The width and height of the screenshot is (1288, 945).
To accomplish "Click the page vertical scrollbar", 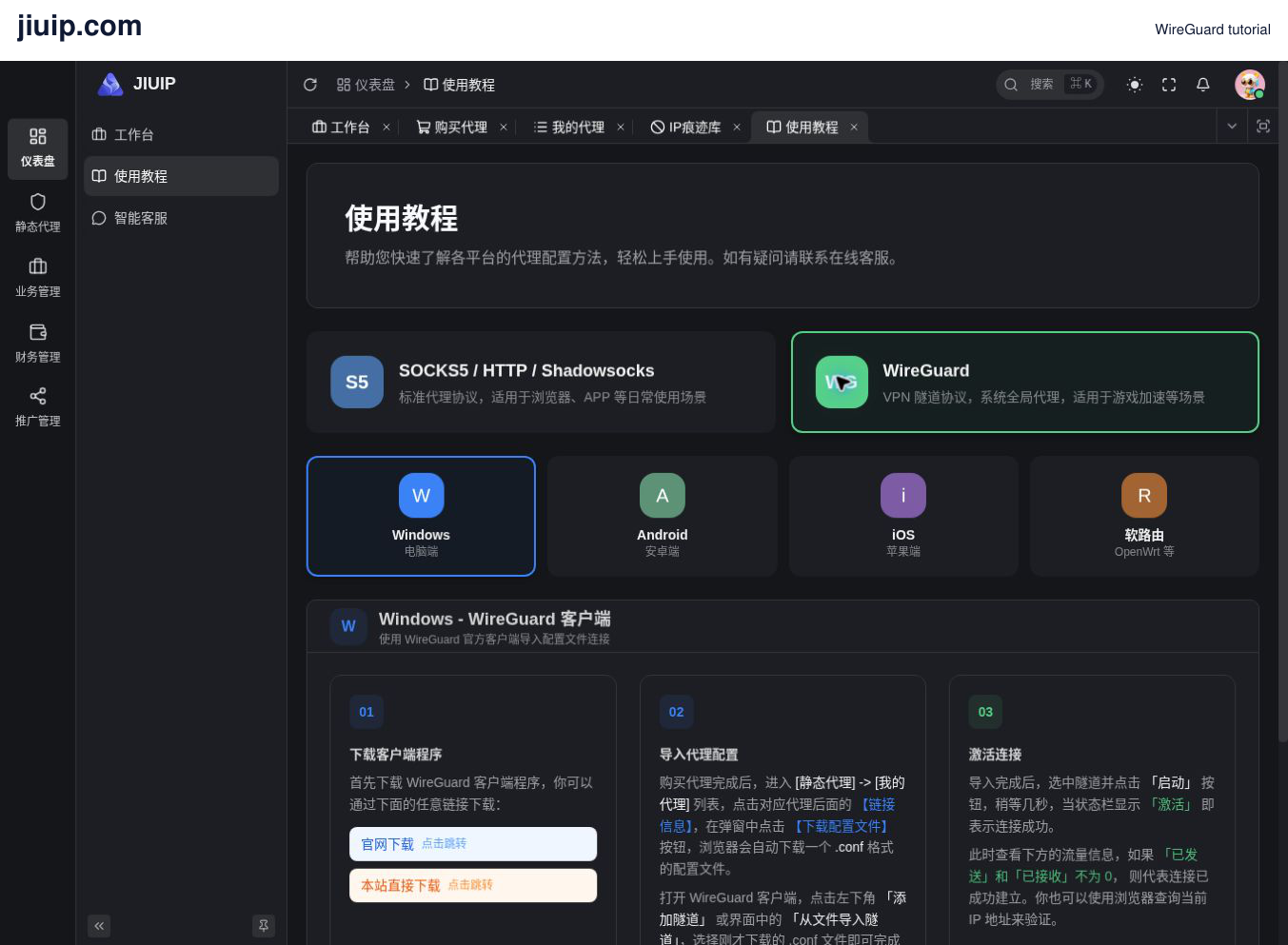I will tap(1282, 400).
